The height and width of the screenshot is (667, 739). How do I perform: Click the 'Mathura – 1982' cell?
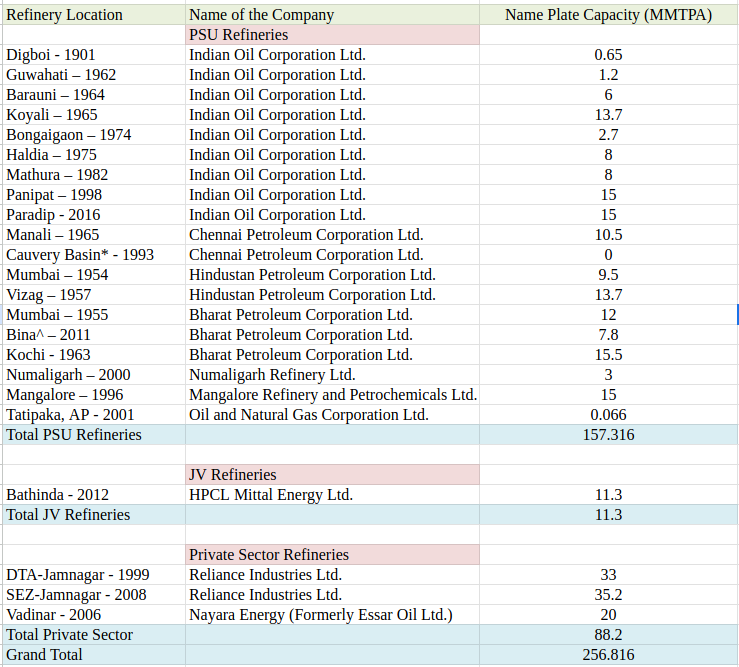(x=94, y=175)
